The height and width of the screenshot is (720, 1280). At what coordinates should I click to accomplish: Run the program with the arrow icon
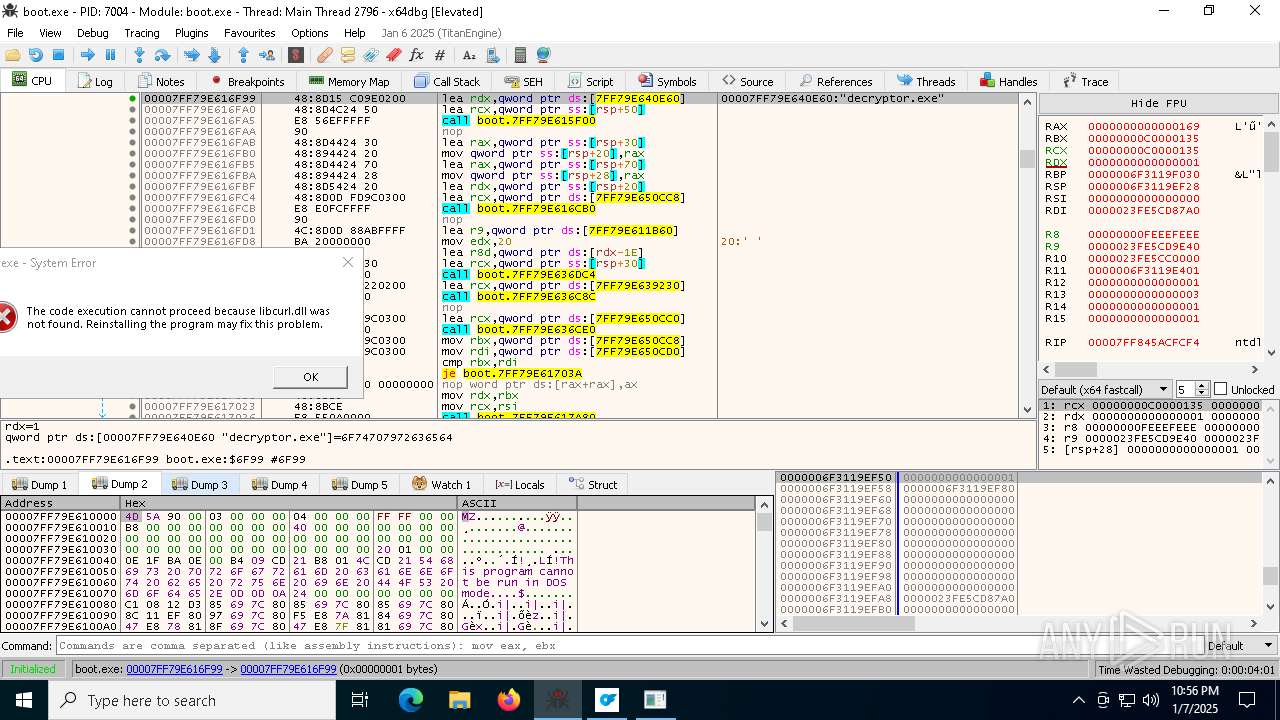click(88, 55)
